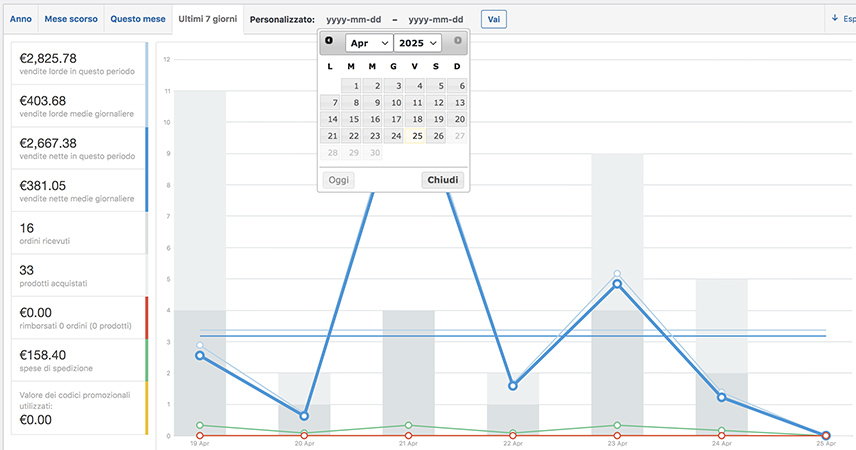Close the calendar with Chiudi button
The width and height of the screenshot is (856, 450).
click(442, 180)
